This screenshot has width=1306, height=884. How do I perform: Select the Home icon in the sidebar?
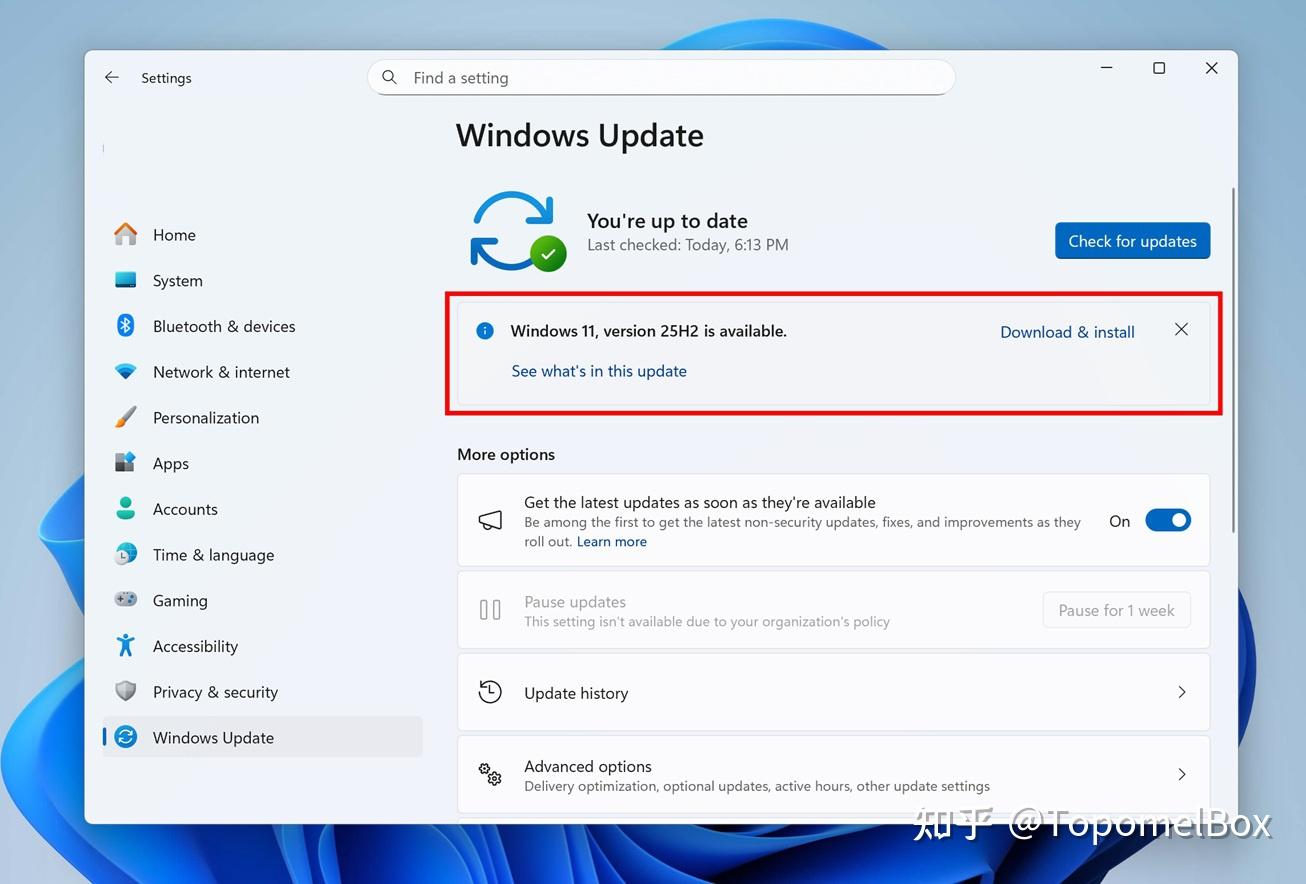(x=125, y=234)
